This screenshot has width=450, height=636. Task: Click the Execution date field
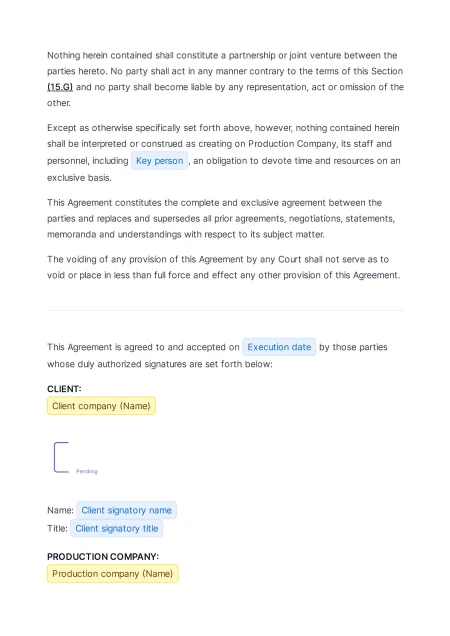coord(279,347)
